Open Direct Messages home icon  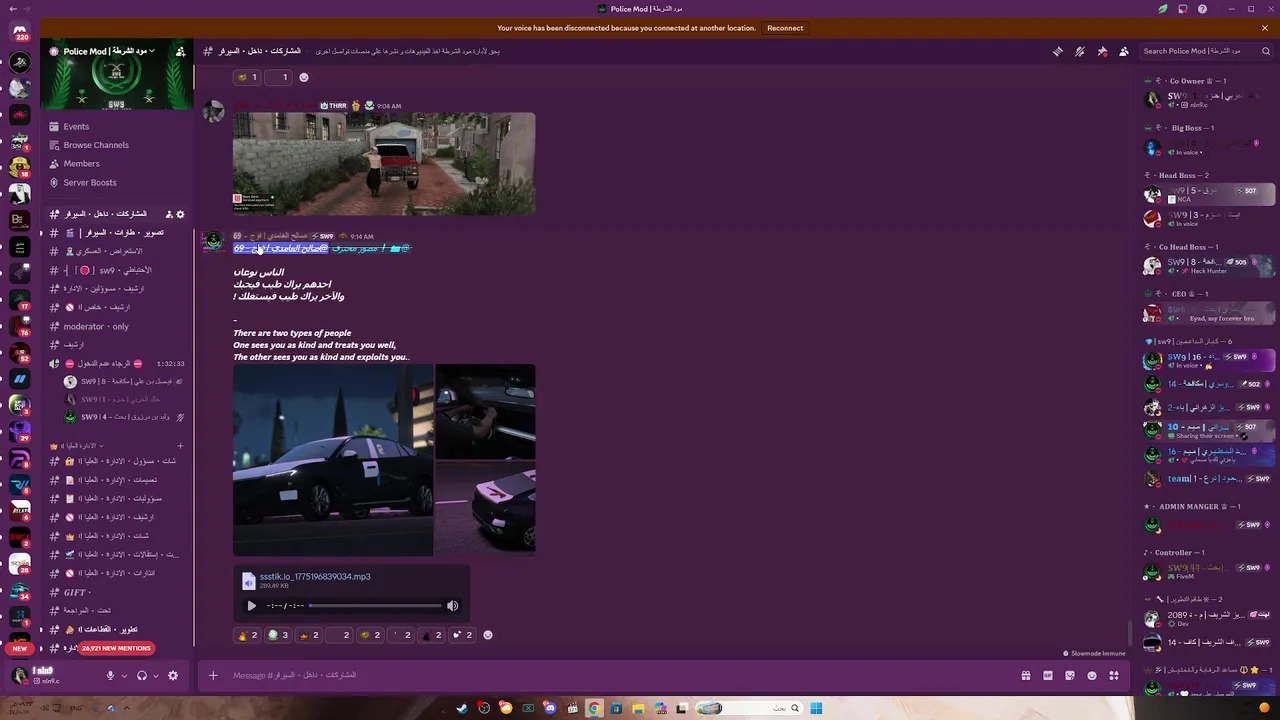tap(20, 33)
